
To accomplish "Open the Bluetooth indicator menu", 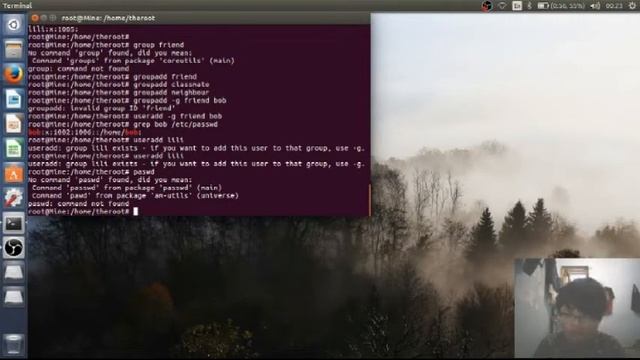I will (x=529, y=6).
